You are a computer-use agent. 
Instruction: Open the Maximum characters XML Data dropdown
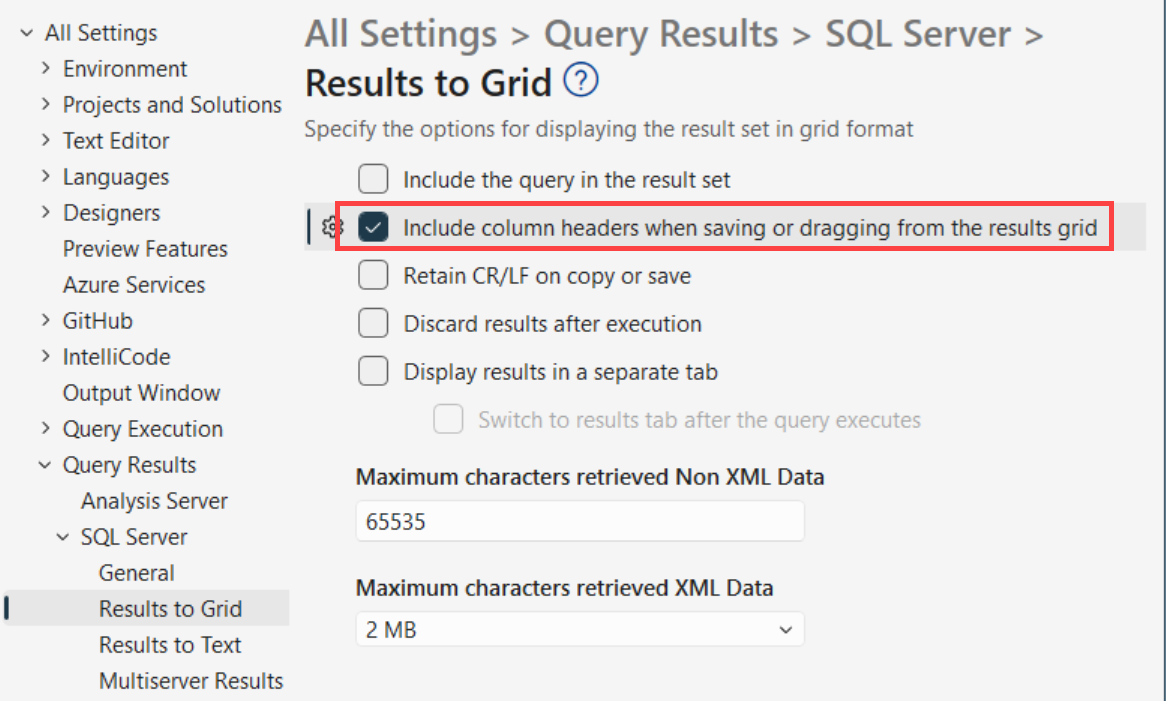coord(789,629)
